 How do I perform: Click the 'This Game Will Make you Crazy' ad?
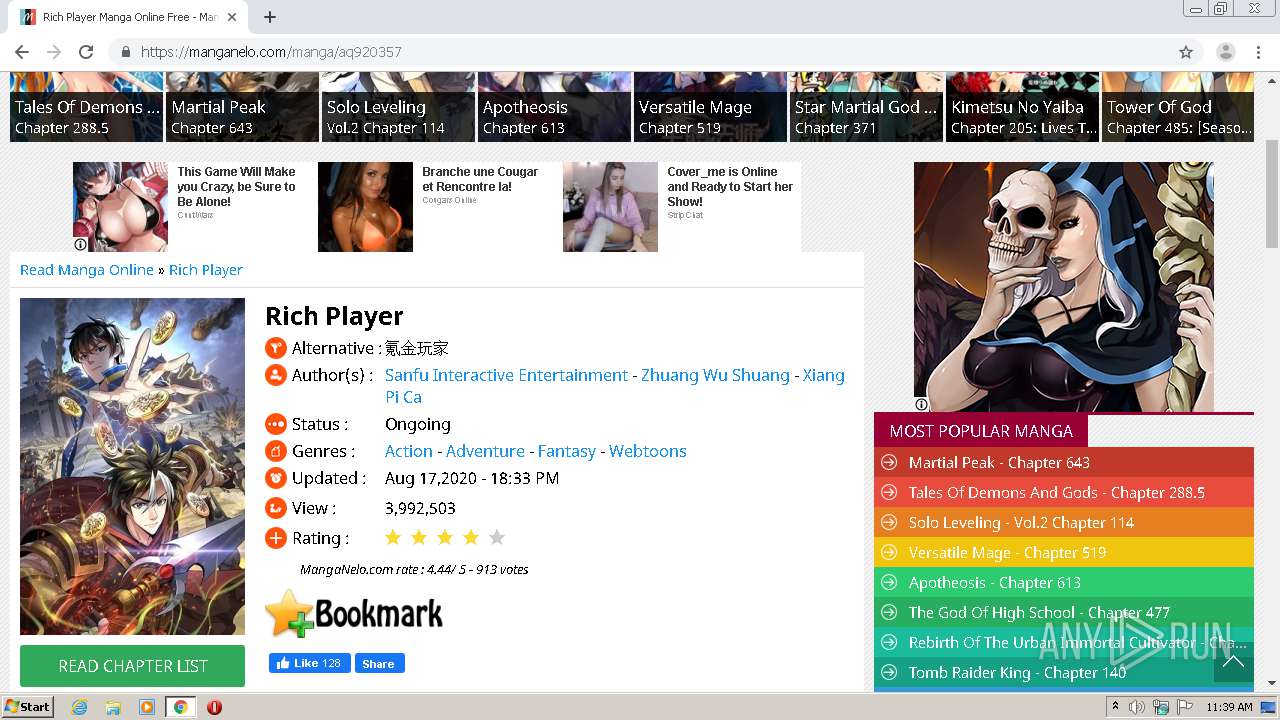tap(190, 207)
